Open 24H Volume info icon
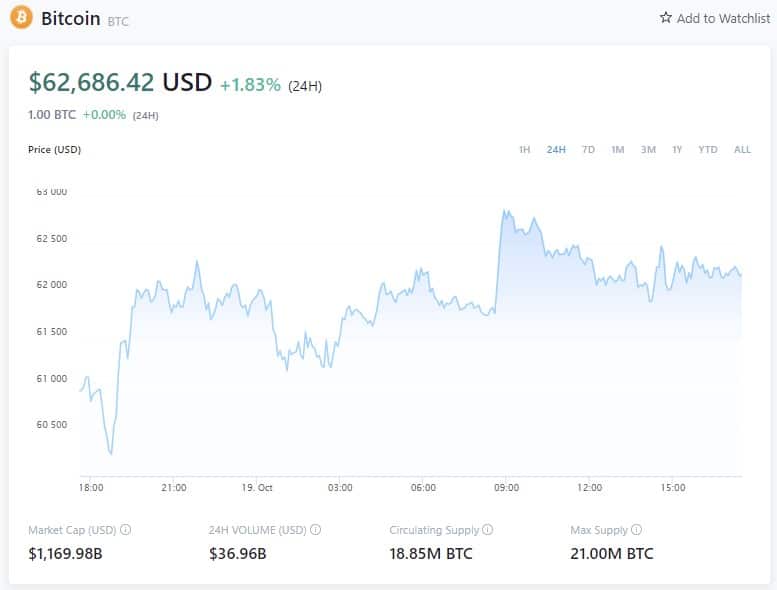Viewport: 777px width, 590px height. click(x=316, y=530)
